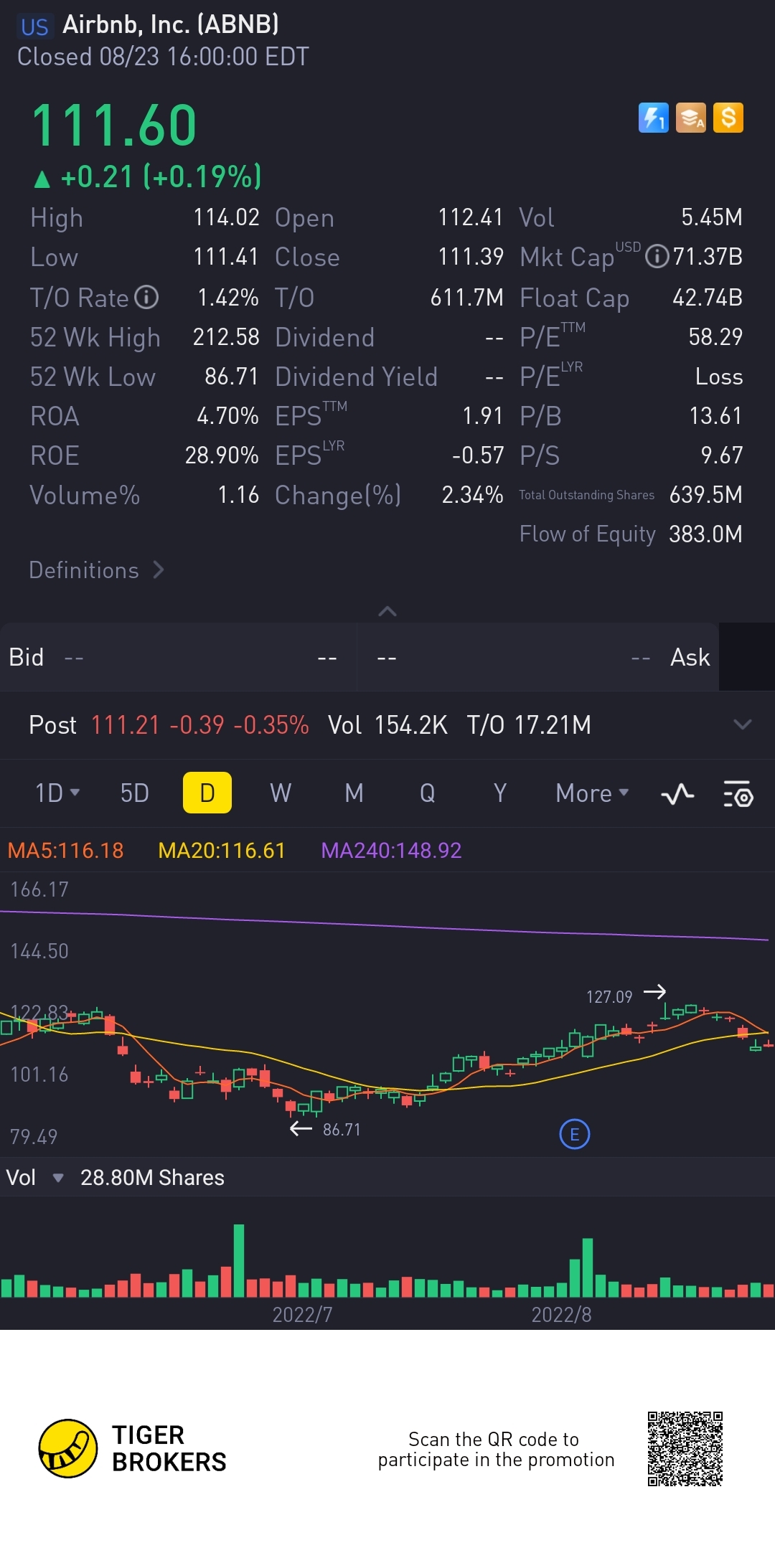Tap the 2022/8 date axis label

pyautogui.click(x=561, y=1315)
